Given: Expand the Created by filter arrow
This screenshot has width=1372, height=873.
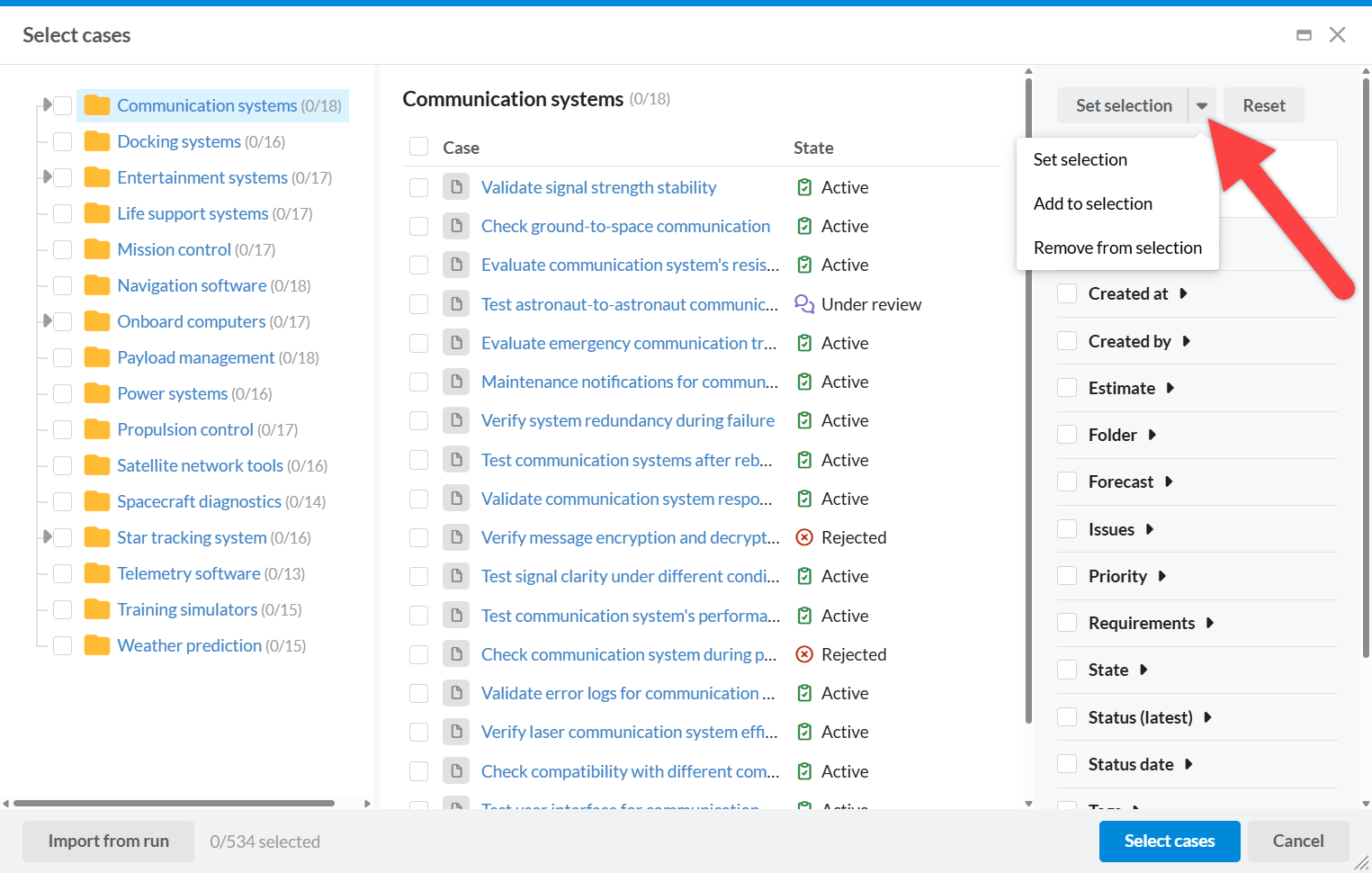Looking at the screenshot, I should pyautogui.click(x=1187, y=341).
